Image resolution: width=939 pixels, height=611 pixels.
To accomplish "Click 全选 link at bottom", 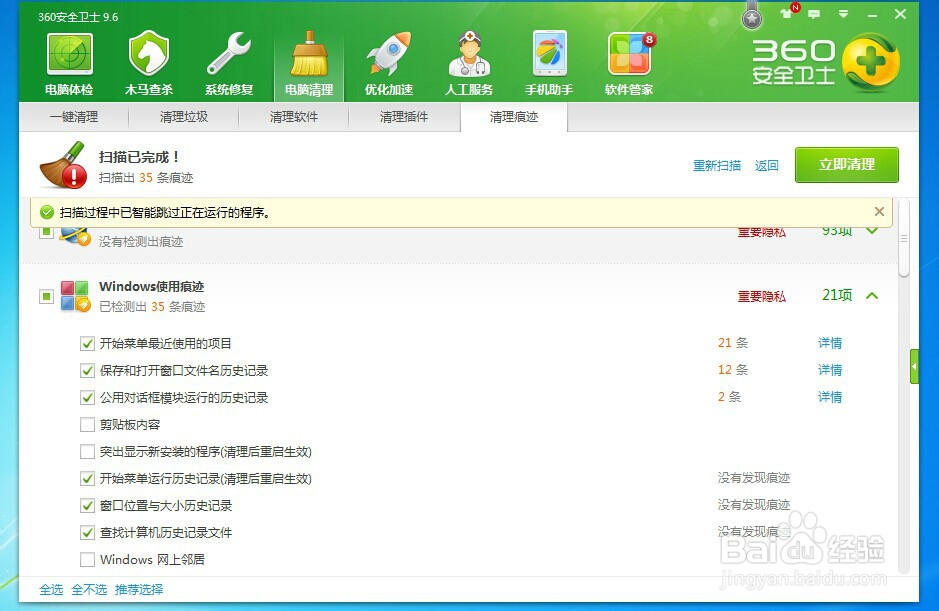I will click(x=51, y=589).
